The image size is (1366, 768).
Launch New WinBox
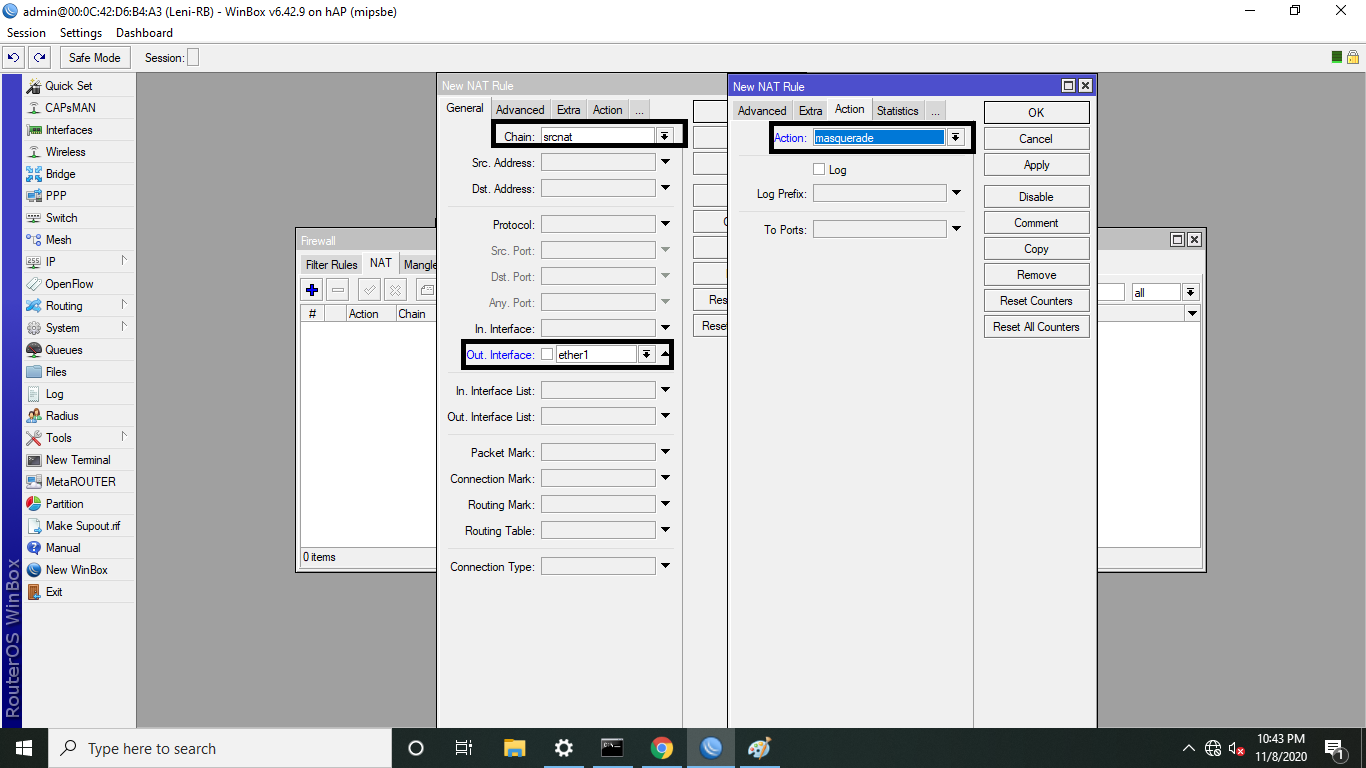point(78,570)
